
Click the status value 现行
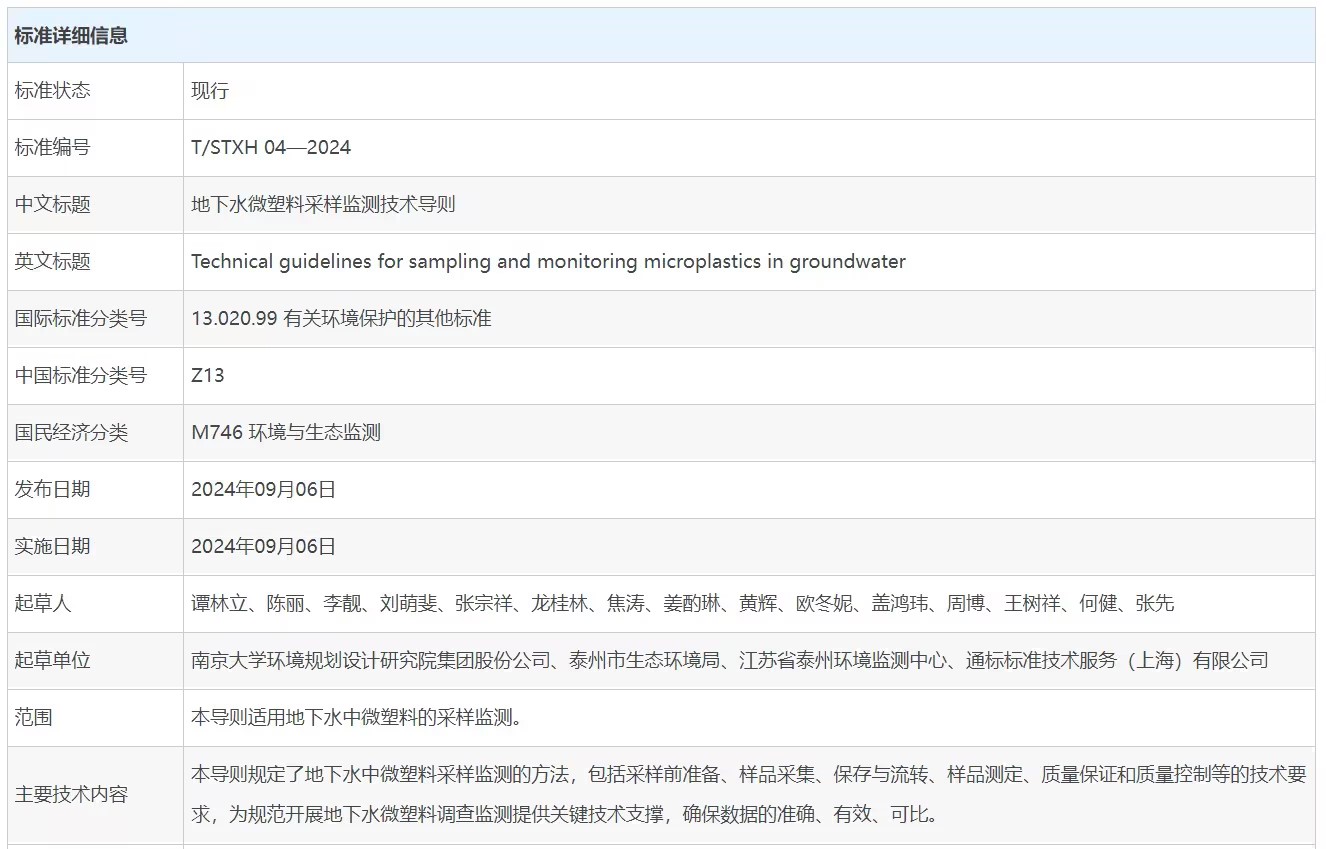point(210,91)
